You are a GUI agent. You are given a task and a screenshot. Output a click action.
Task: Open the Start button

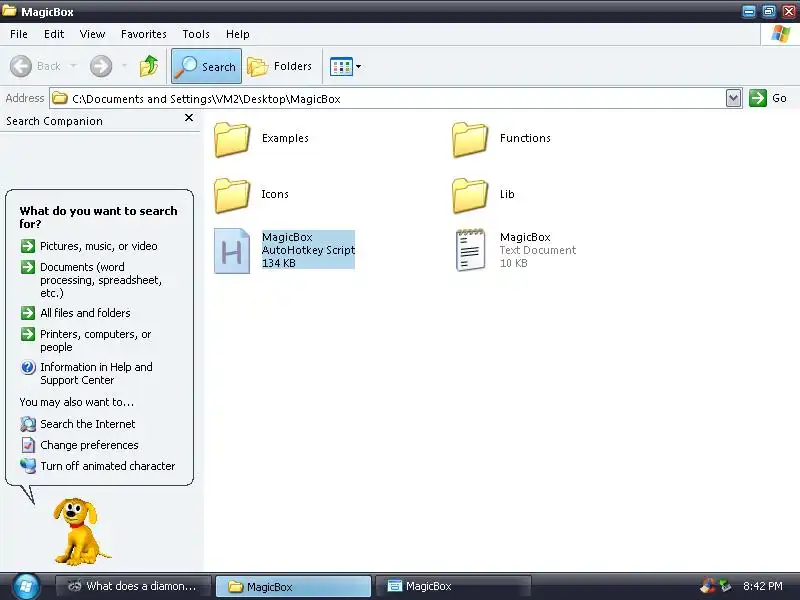click(x=26, y=586)
